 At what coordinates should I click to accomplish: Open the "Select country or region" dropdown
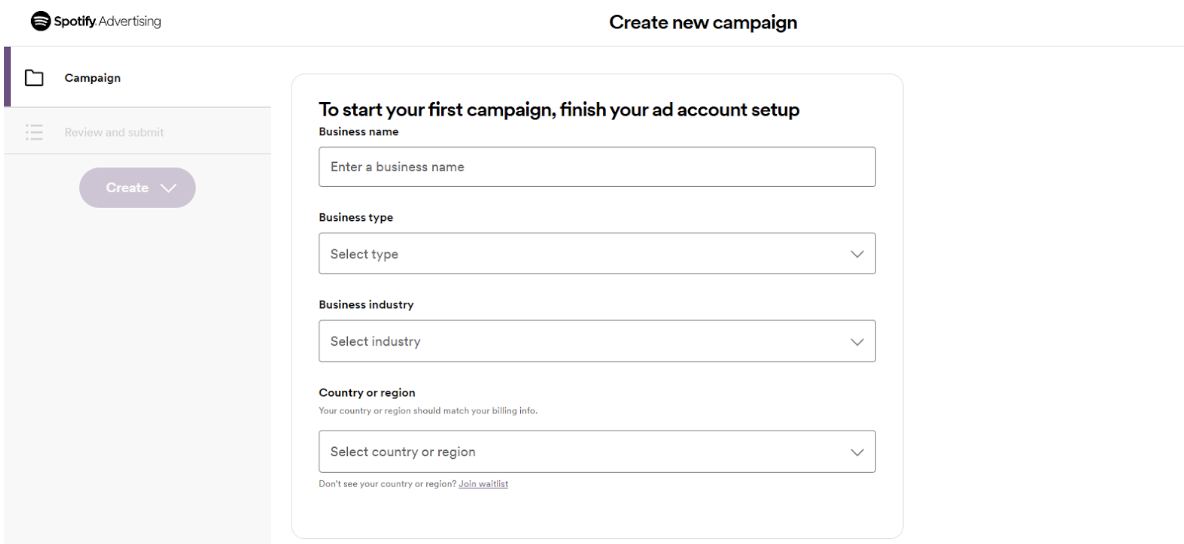pyautogui.click(x=596, y=452)
